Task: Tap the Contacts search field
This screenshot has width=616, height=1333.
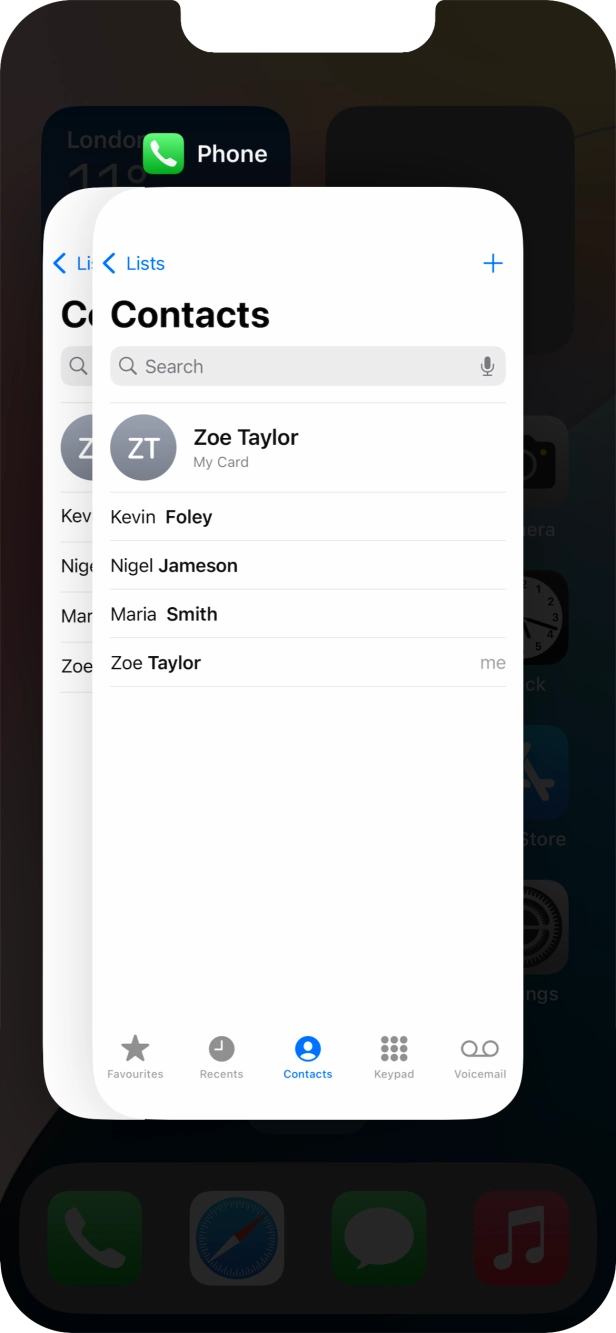Action: click(308, 367)
